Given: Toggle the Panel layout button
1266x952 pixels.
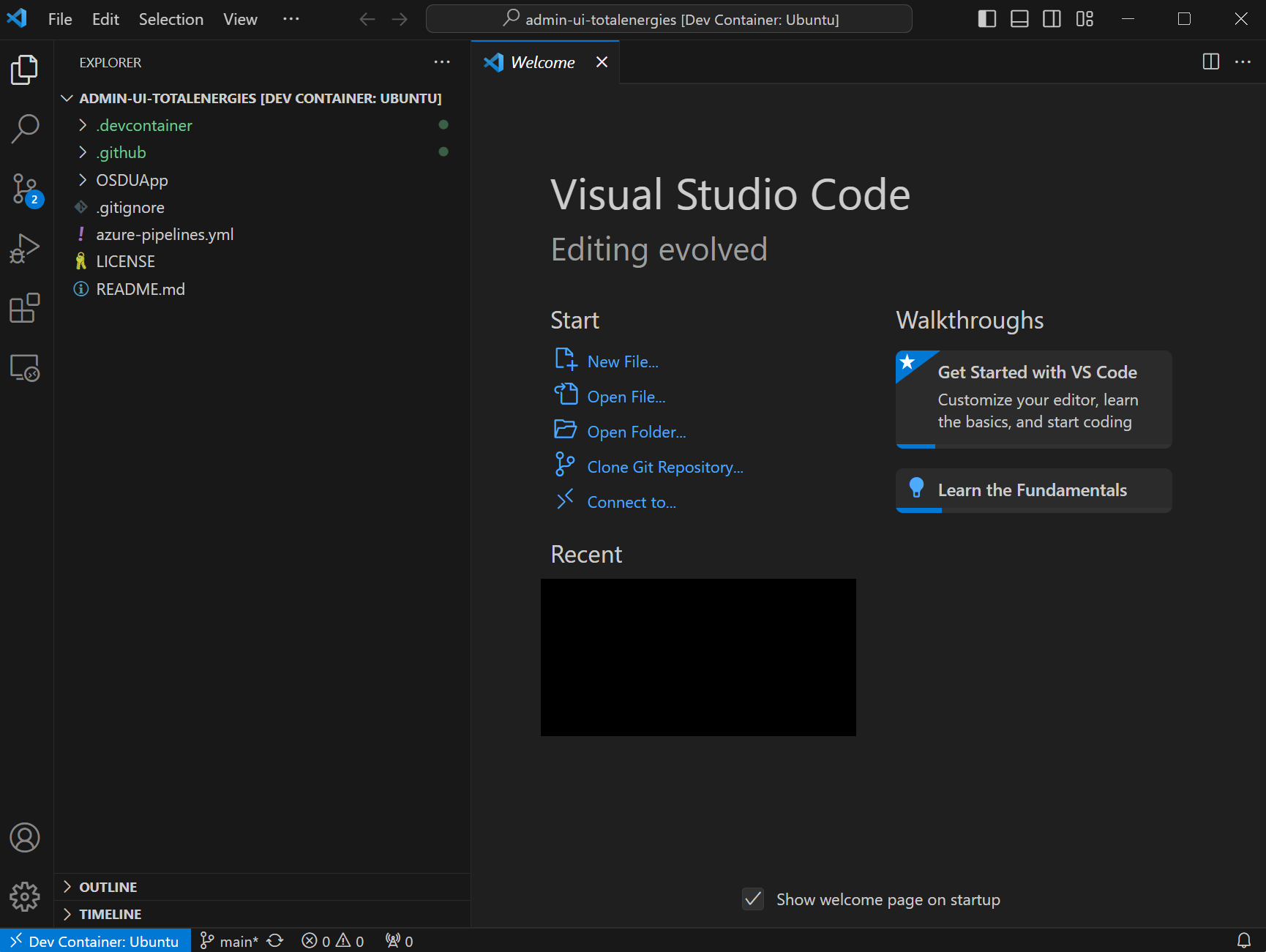Looking at the screenshot, I should click(1019, 19).
